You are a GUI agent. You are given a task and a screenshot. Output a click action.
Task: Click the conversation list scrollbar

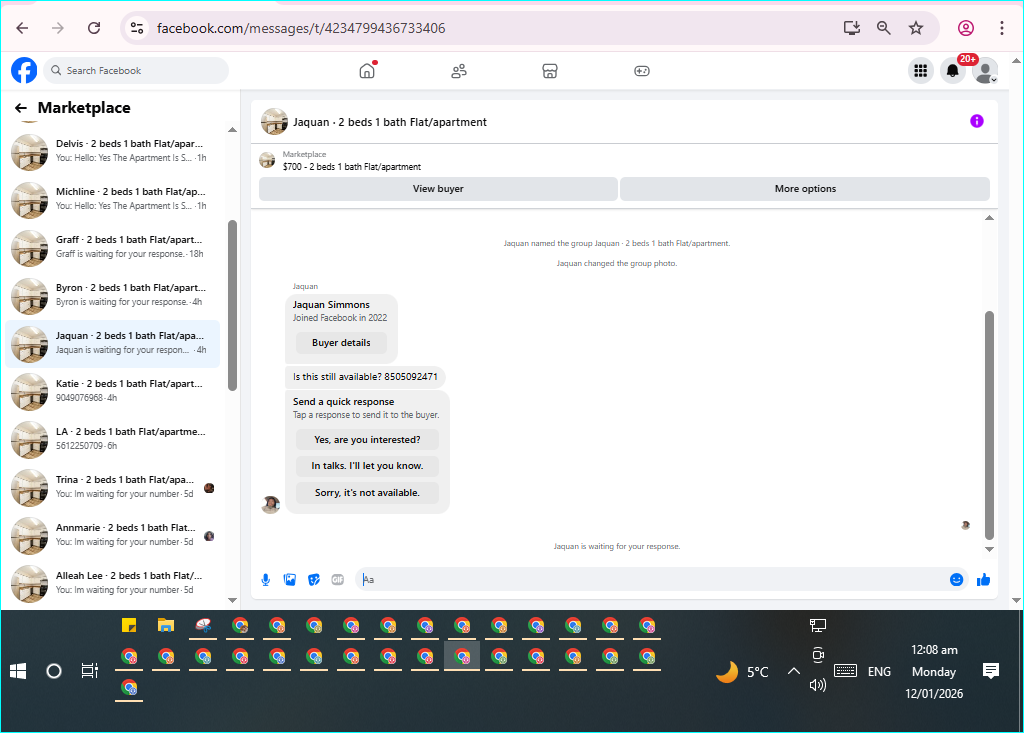pyautogui.click(x=232, y=305)
